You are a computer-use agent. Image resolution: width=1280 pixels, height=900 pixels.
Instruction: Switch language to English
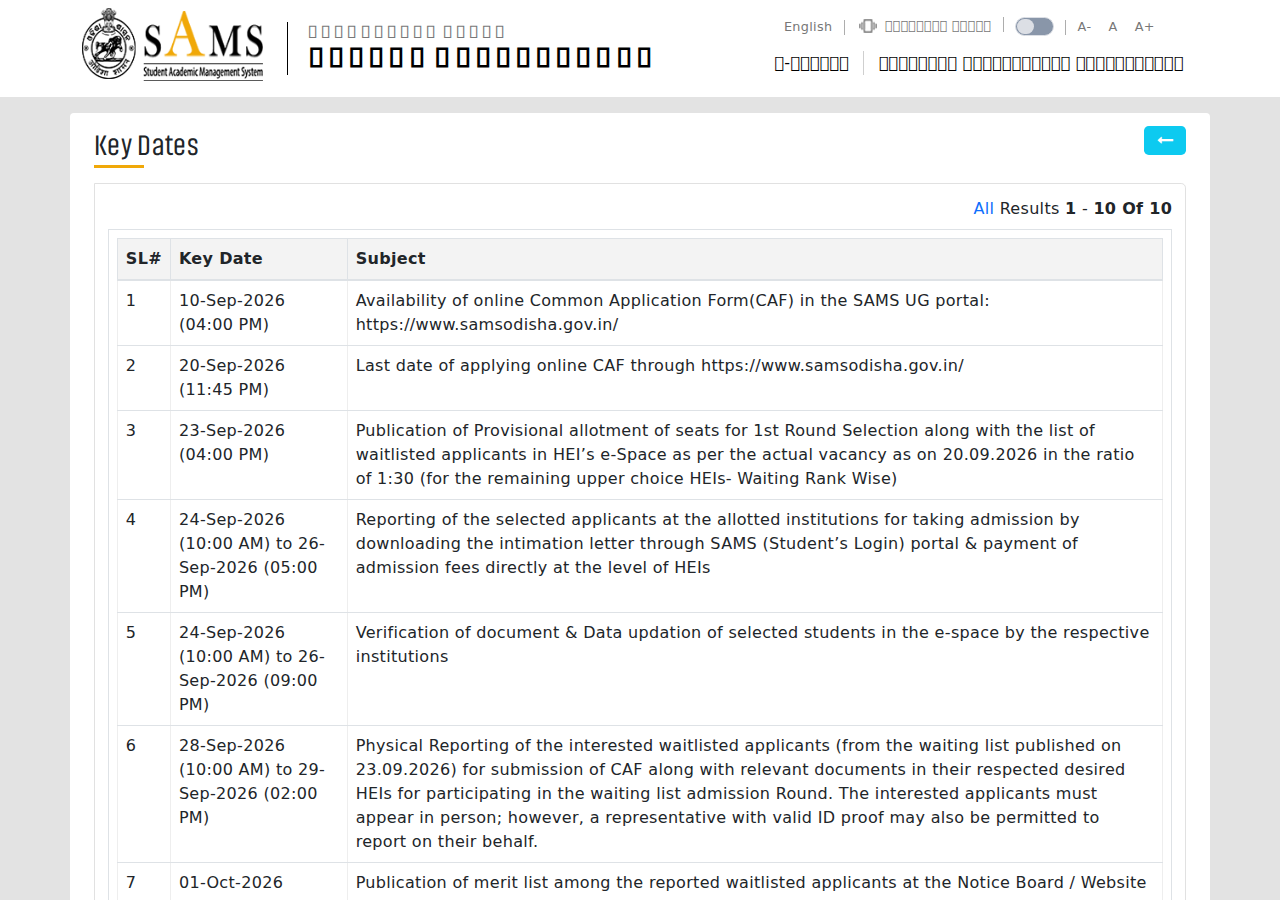coord(808,27)
